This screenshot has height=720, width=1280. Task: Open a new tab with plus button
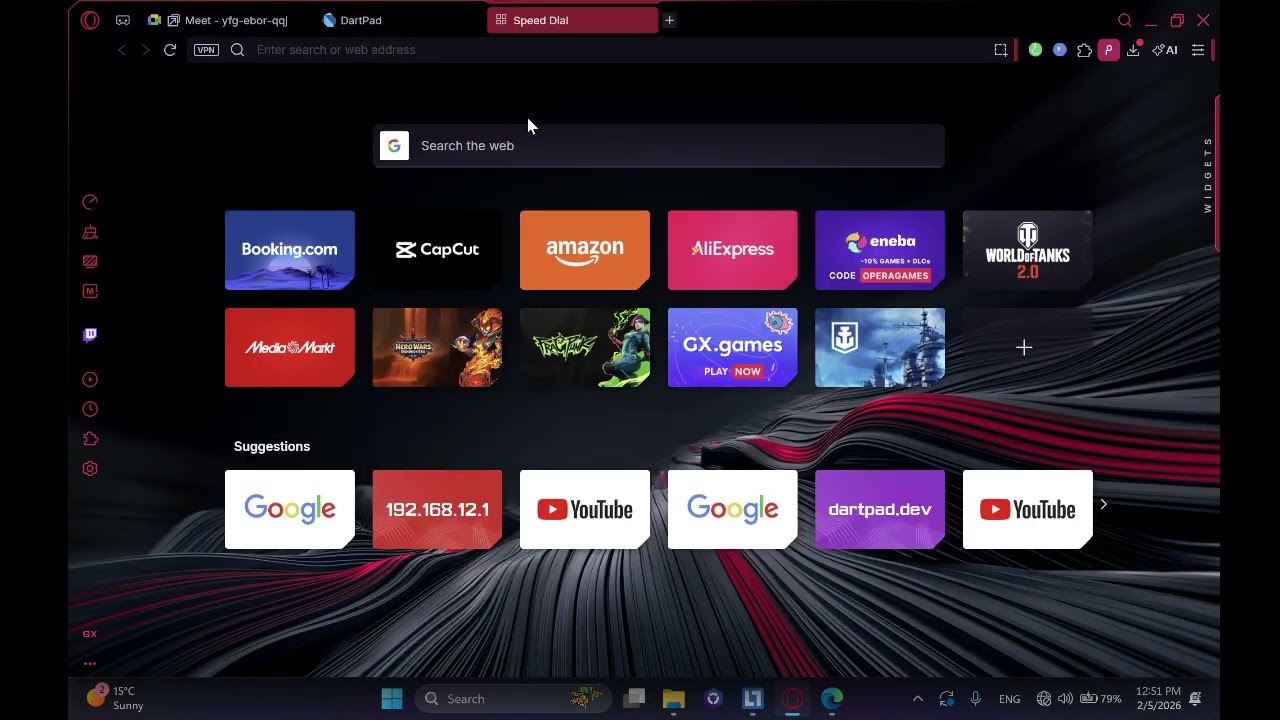pyautogui.click(x=669, y=20)
